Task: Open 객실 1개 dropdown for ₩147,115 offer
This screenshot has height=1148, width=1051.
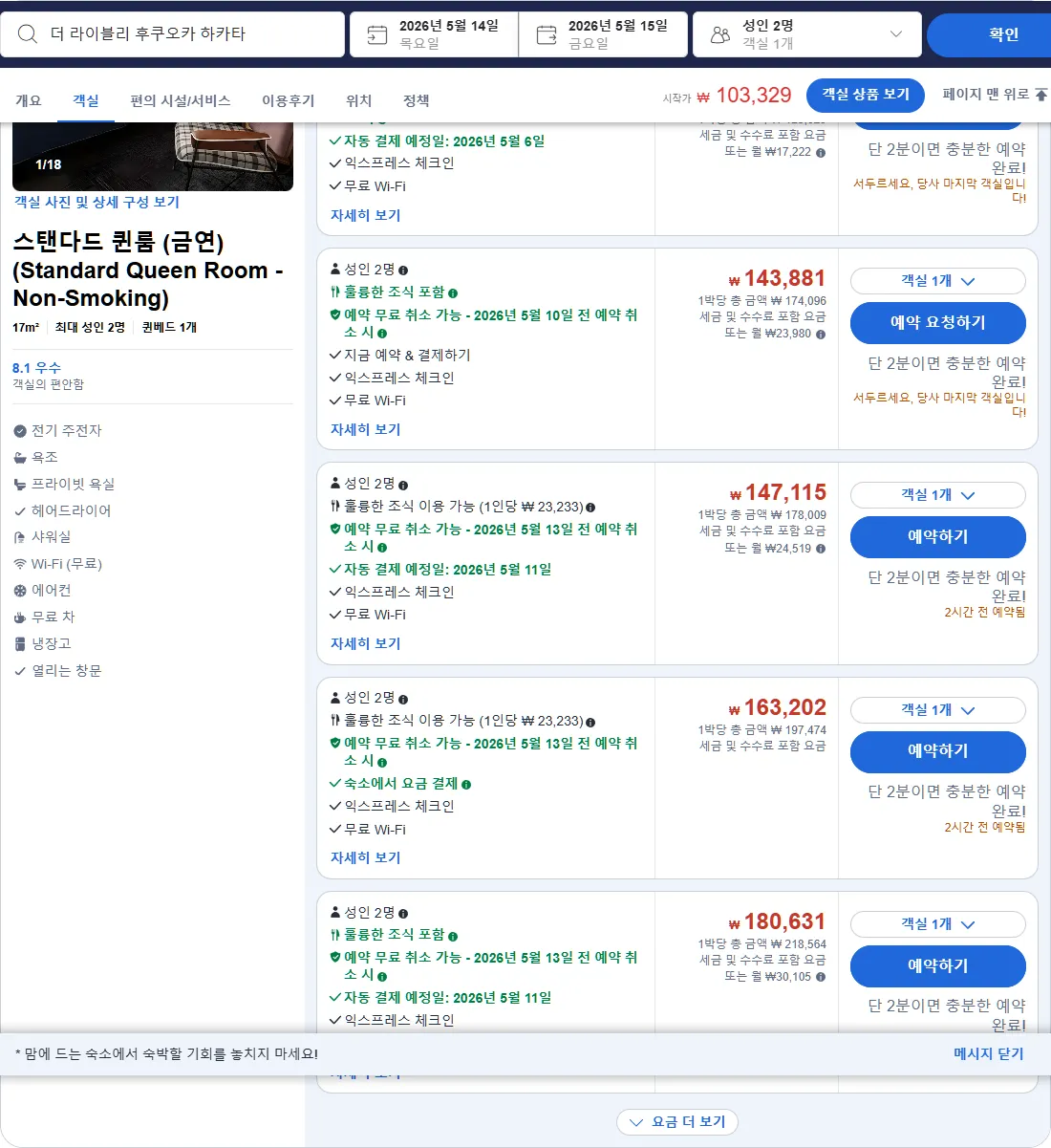Action: click(937, 495)
